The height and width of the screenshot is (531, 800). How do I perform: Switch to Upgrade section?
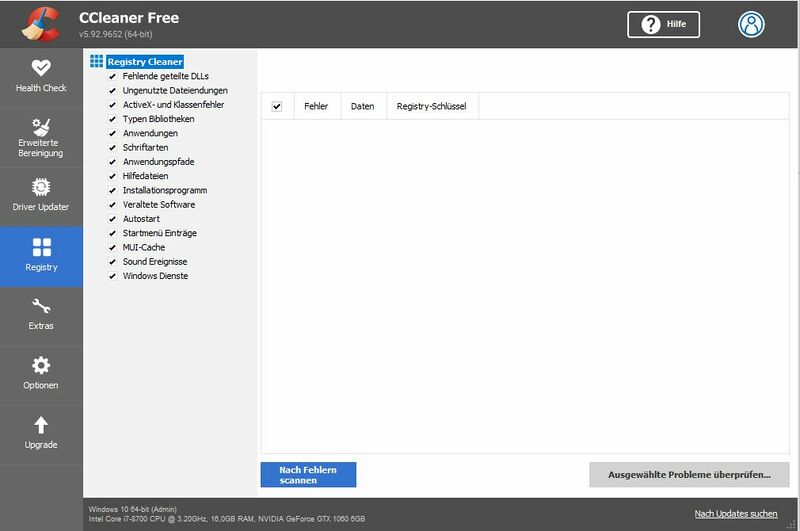pos(41,435)
